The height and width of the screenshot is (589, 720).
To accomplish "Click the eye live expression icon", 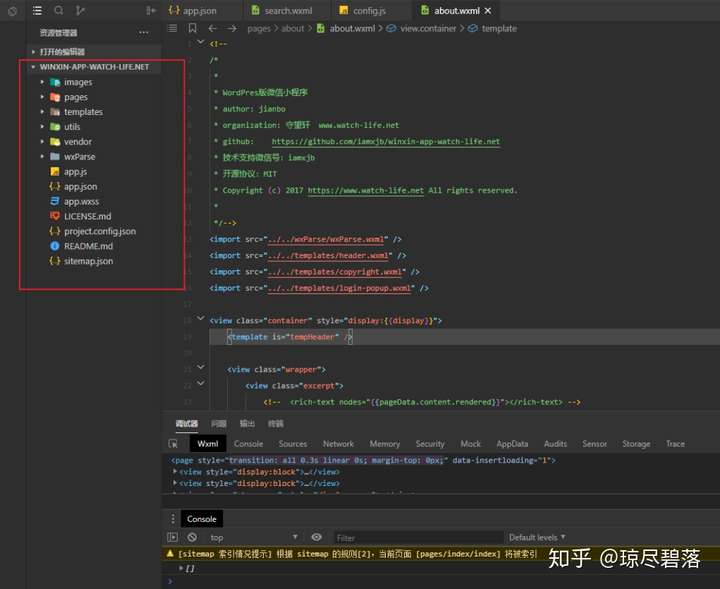I will point(316,537).
